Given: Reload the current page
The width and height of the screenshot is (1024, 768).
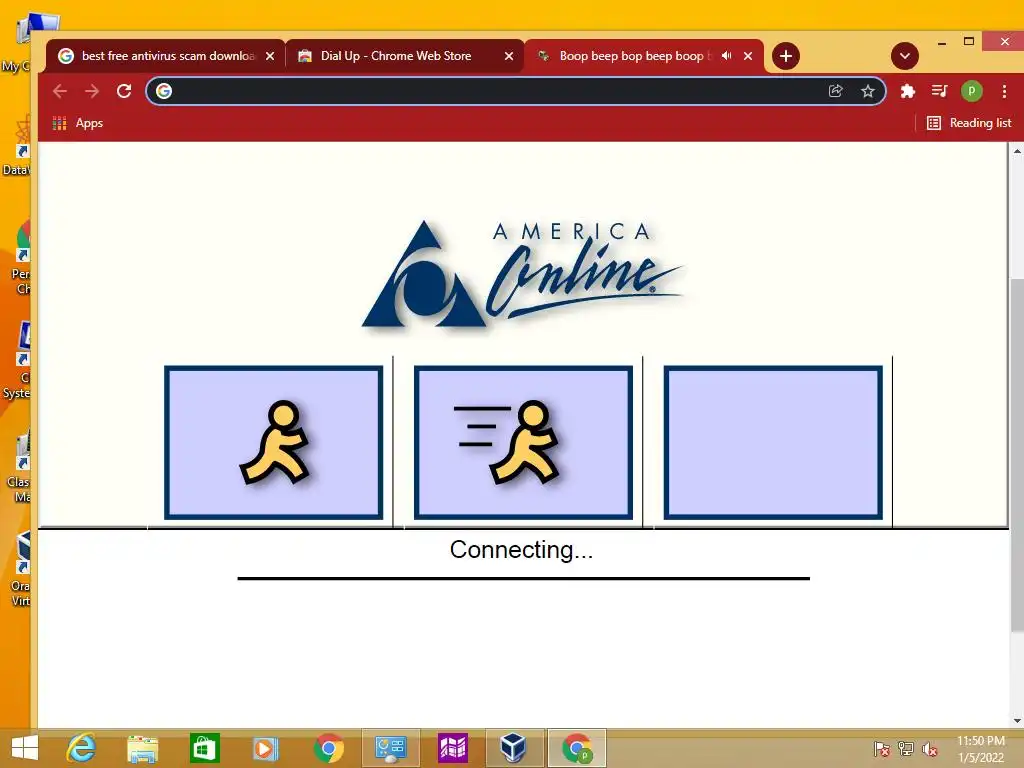Looking at the screenshot, I should (x=124, y=91).
